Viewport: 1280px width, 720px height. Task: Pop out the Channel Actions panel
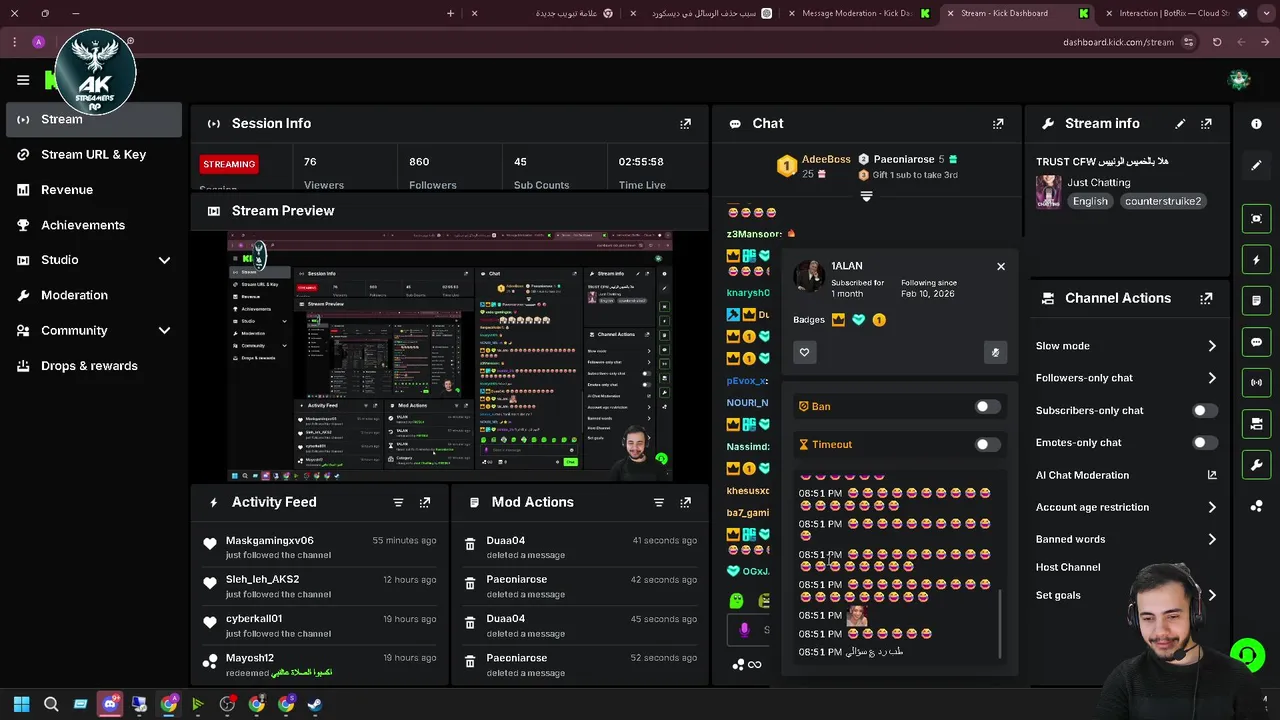coord(1206,299)
